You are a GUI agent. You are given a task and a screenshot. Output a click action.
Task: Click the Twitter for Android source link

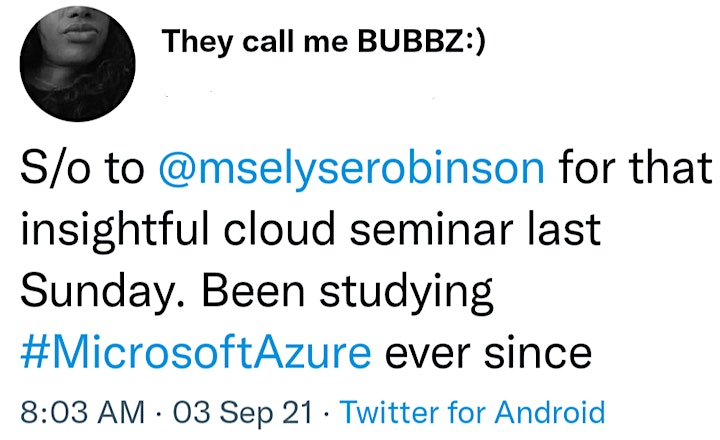click(x=472, y=412)
